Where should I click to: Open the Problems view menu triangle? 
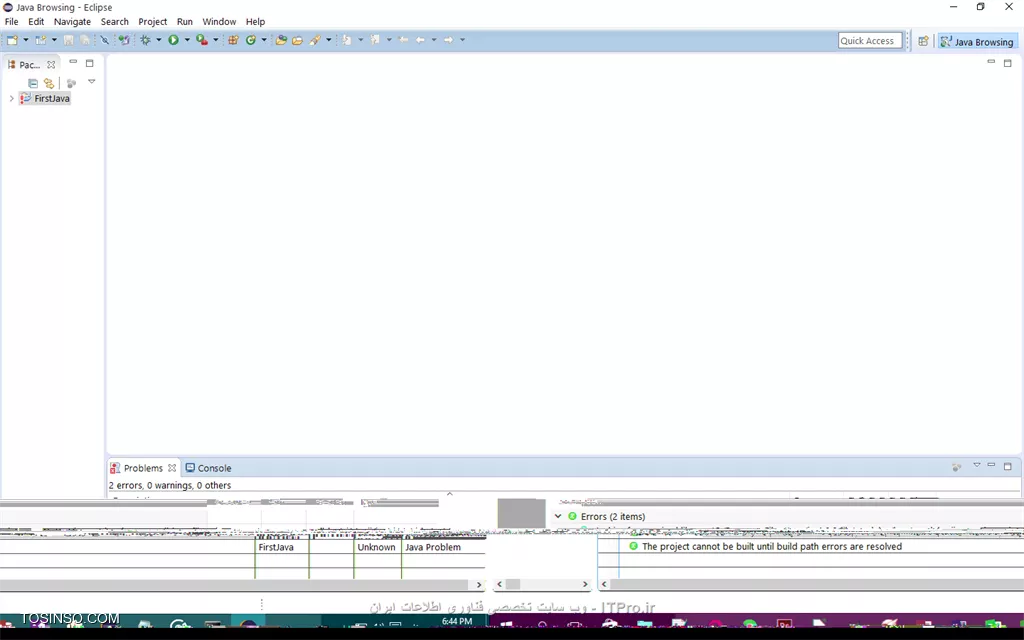[977, 465]
